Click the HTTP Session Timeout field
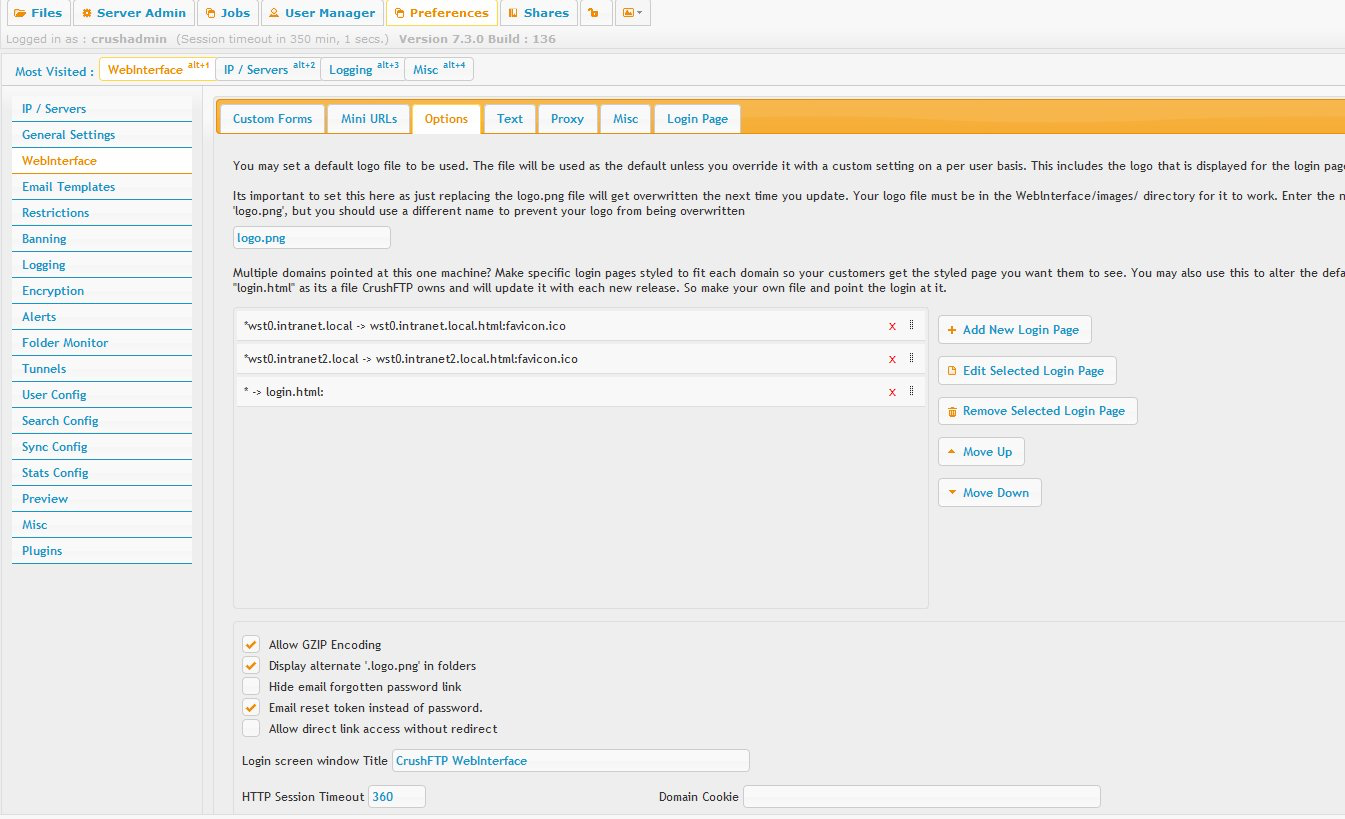 (397, 797)
